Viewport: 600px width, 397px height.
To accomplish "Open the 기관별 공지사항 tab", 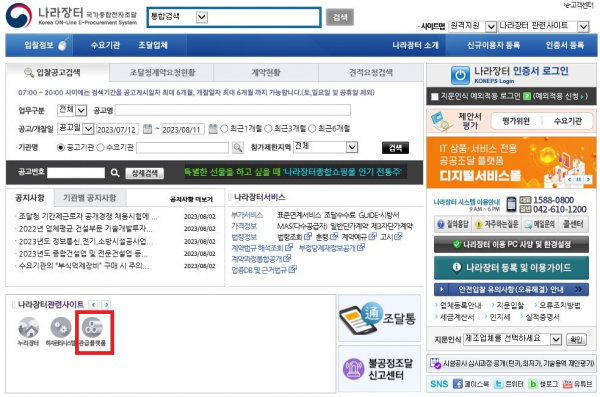I will tap(90, 198).
